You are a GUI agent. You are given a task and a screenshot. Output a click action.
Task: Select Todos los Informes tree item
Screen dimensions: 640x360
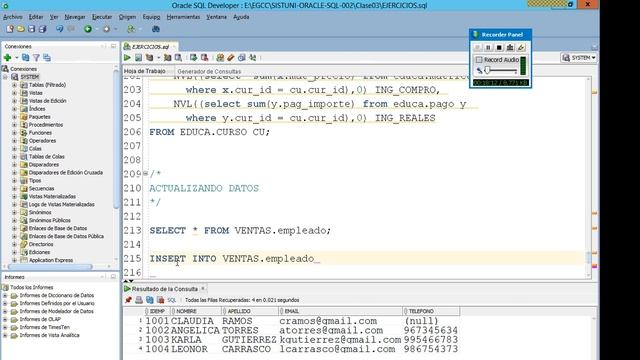32,287
